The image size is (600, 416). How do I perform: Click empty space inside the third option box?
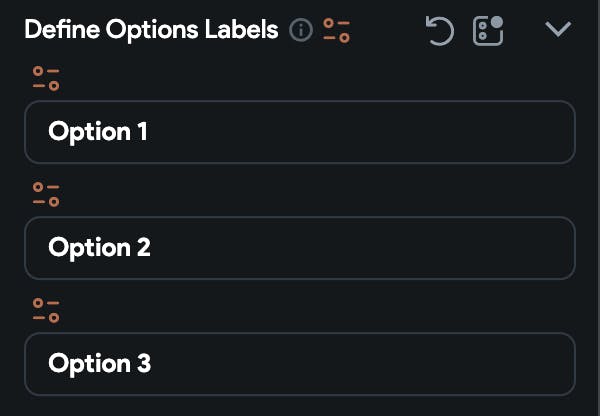pos(400,364)
